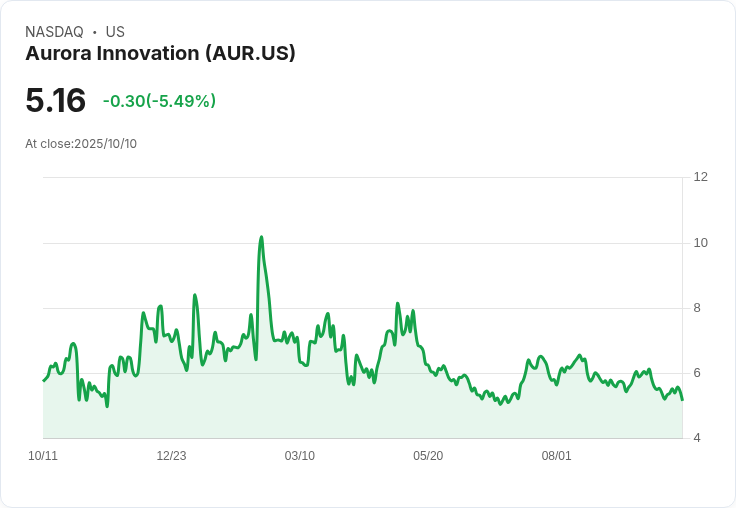The height and width of the screenshot is (508, 736).
Task: Click the 10 value on the price axis
Action: 700,243
